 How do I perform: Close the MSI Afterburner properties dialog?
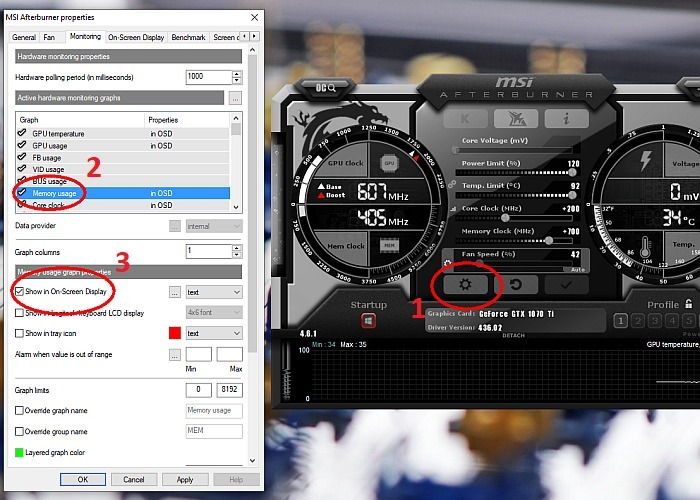pyautogui.click(x=254, y=17)
